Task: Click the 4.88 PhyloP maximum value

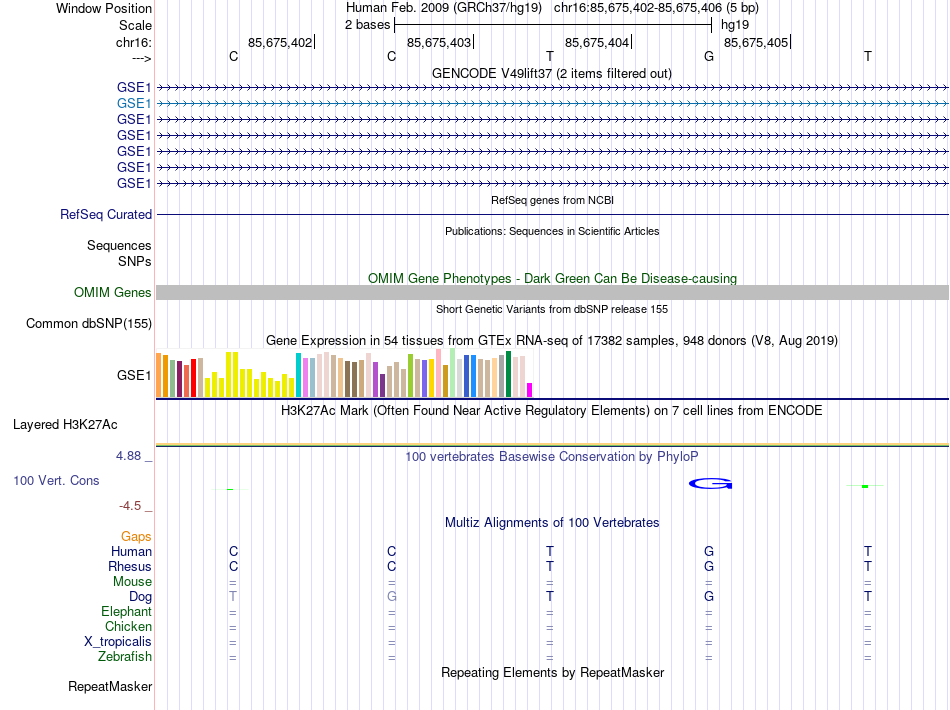Action: (x=128, y=456)
